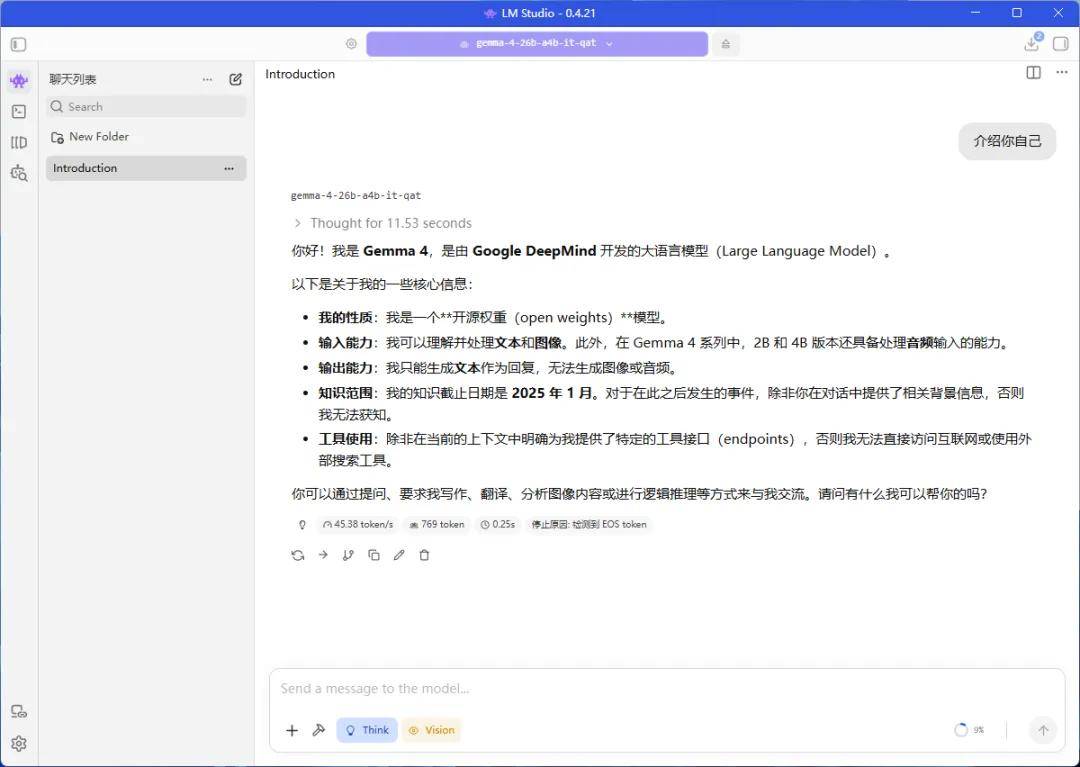Click the user message 介绍你自己
This screenshot has width=1080, height=767.
click(1007, 141)
